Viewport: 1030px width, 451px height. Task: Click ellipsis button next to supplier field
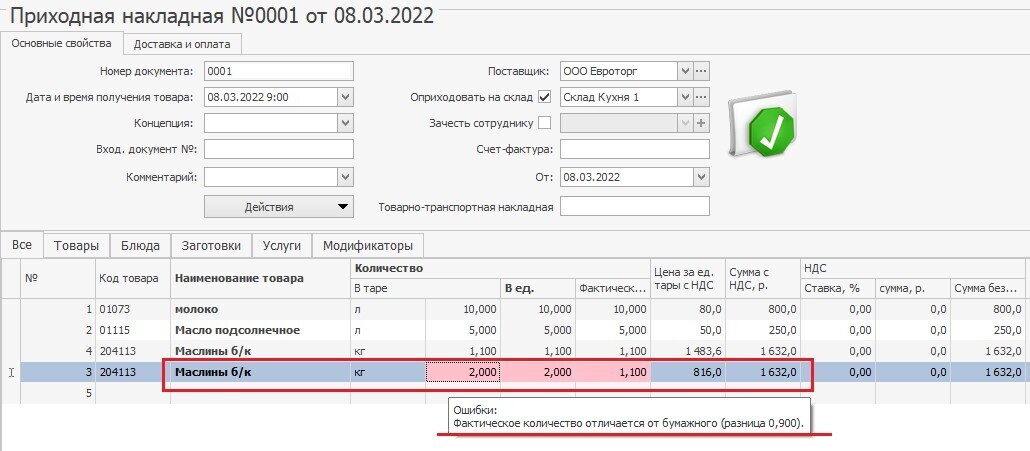pyautogui.click(x=701, y=71)
